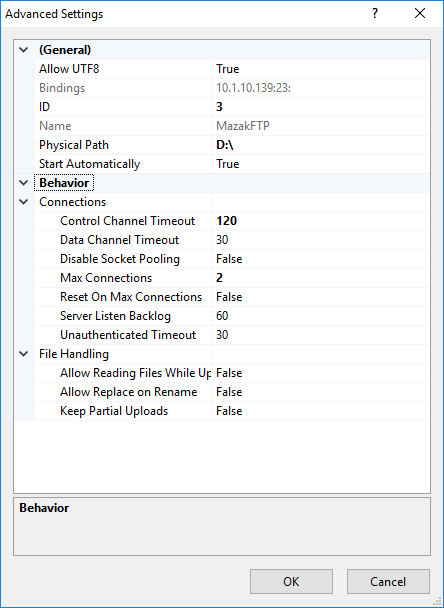
Task: Select the ID property row
Action: coord(232,107)
